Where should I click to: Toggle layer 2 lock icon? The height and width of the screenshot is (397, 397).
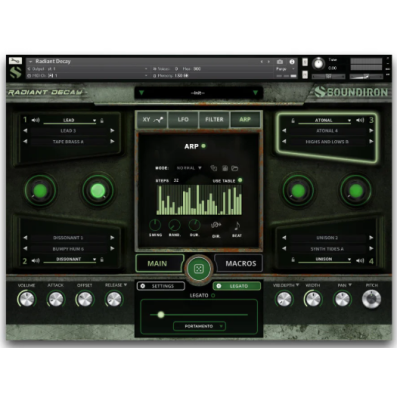[x=102, y=260]
